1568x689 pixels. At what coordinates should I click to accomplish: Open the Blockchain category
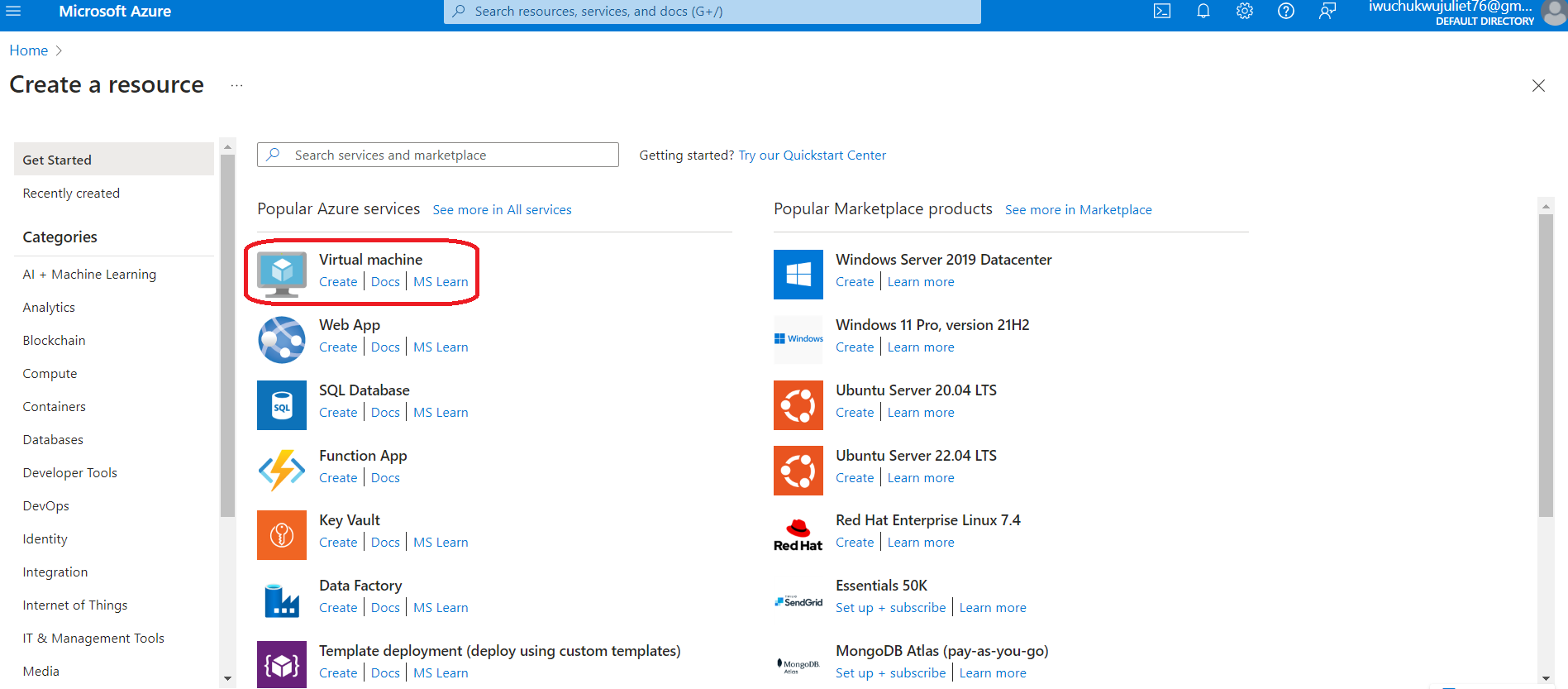[54, 341]
